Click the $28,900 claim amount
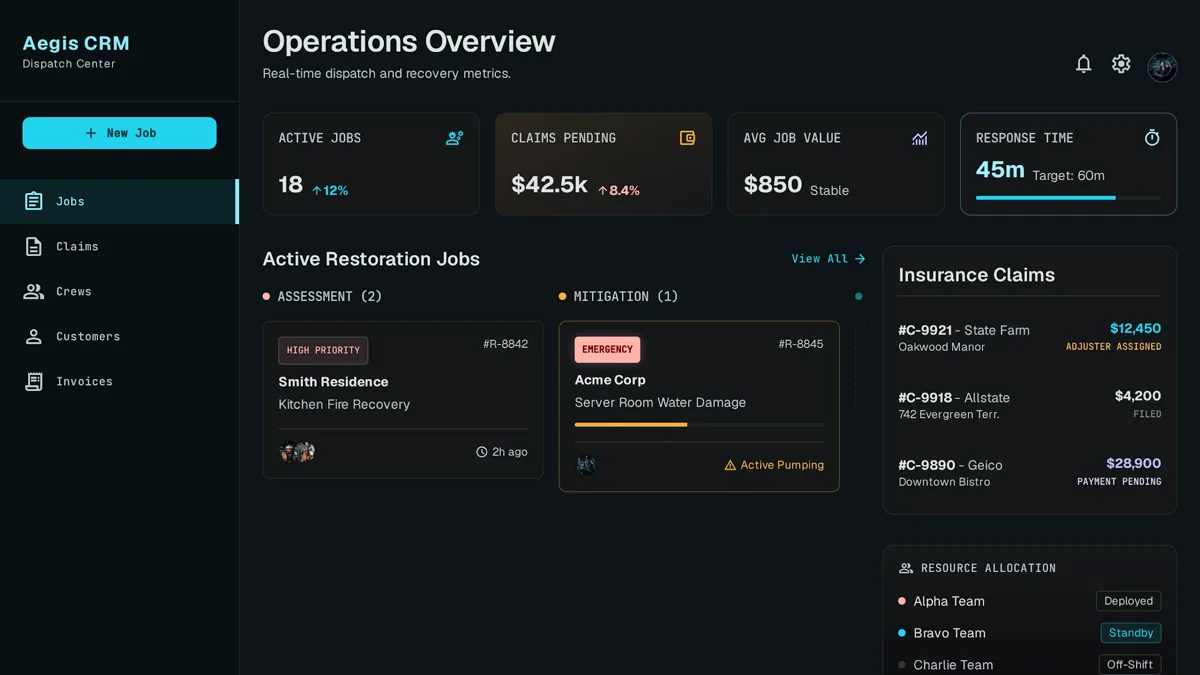1200x675 pixels. pos(1134,463)
